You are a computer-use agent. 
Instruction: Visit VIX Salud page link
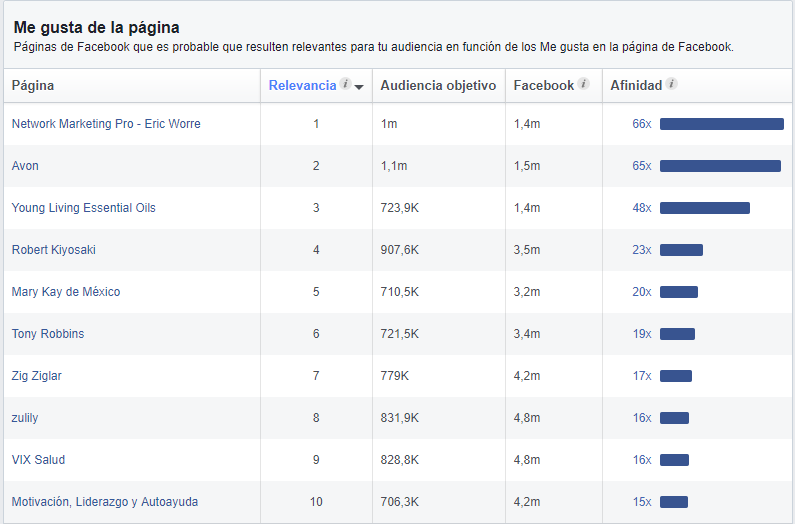coord(38,460)
